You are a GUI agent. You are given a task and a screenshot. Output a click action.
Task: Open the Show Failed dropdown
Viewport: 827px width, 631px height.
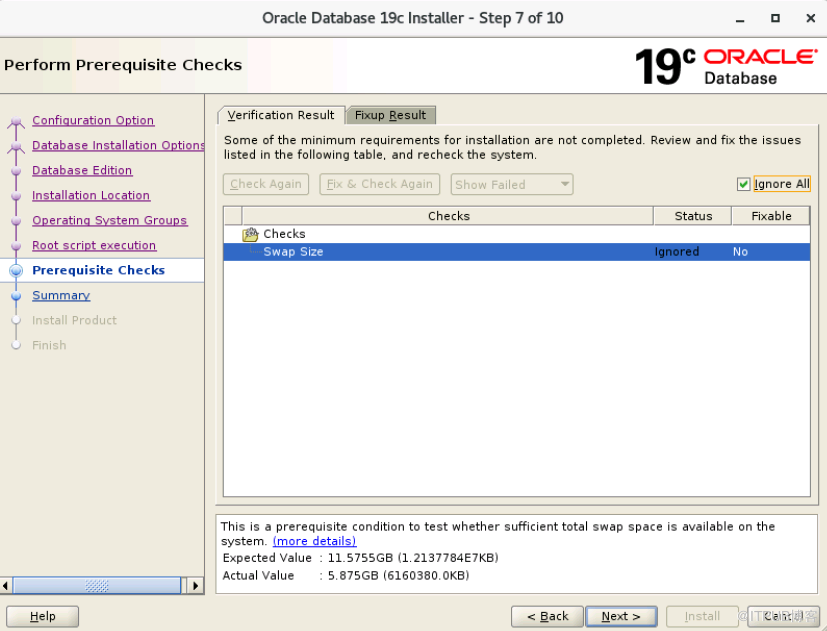(x=512, y=184)
